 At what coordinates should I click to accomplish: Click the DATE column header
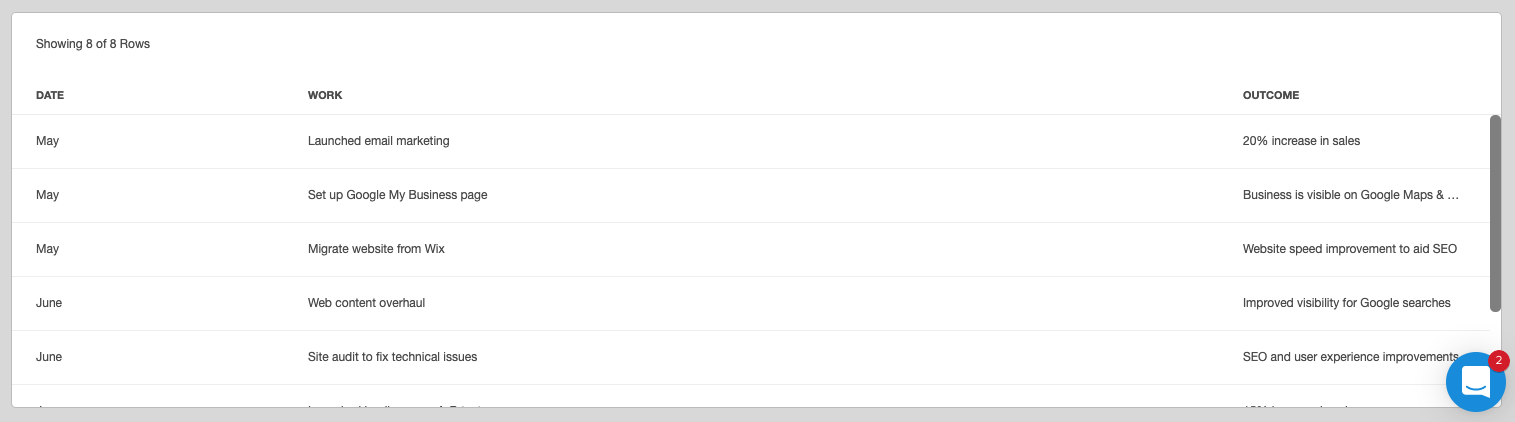coord(50,95)
